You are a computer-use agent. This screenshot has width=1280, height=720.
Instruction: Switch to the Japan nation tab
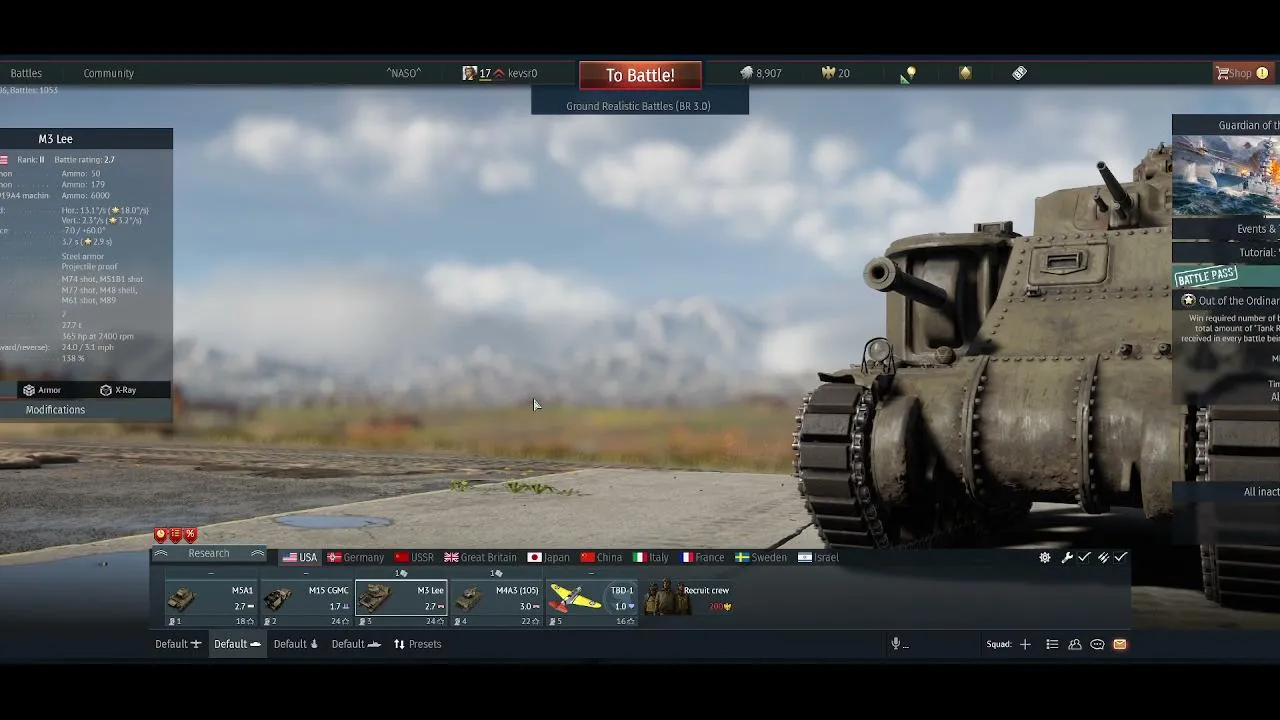[549, 558]
